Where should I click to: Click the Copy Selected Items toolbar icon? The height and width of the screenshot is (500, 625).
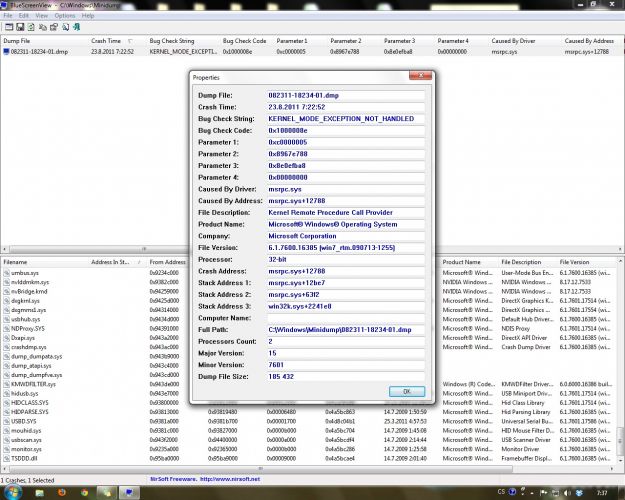pyautogui.click(x=43, y=27)
